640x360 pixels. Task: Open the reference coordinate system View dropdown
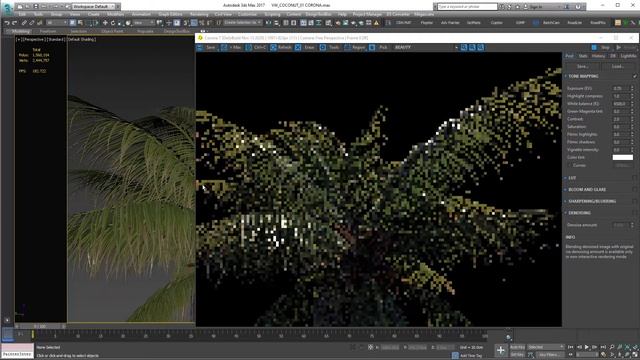(x=144, y=23)
